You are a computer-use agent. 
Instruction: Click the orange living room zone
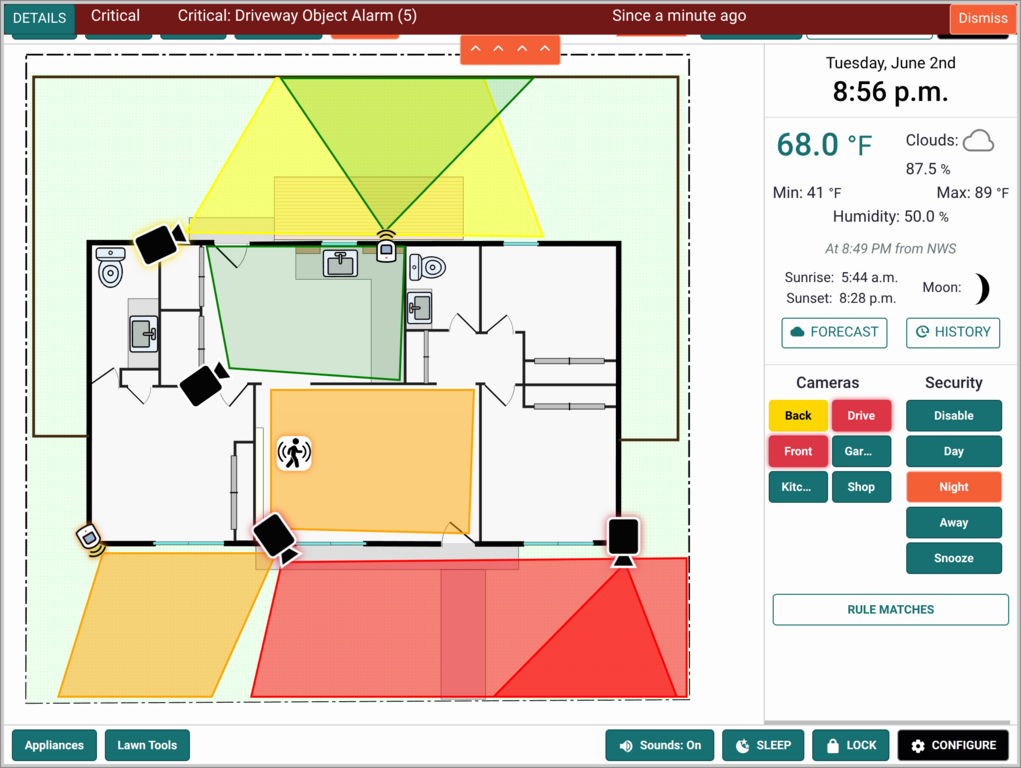(371, 460)
